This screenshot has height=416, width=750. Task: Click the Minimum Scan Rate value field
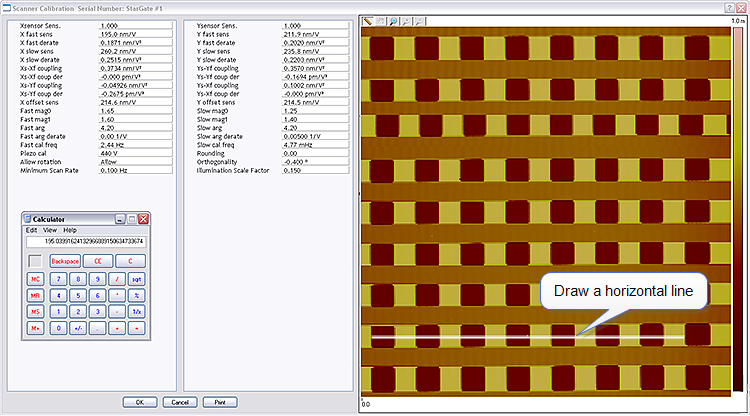pos(136,171)
